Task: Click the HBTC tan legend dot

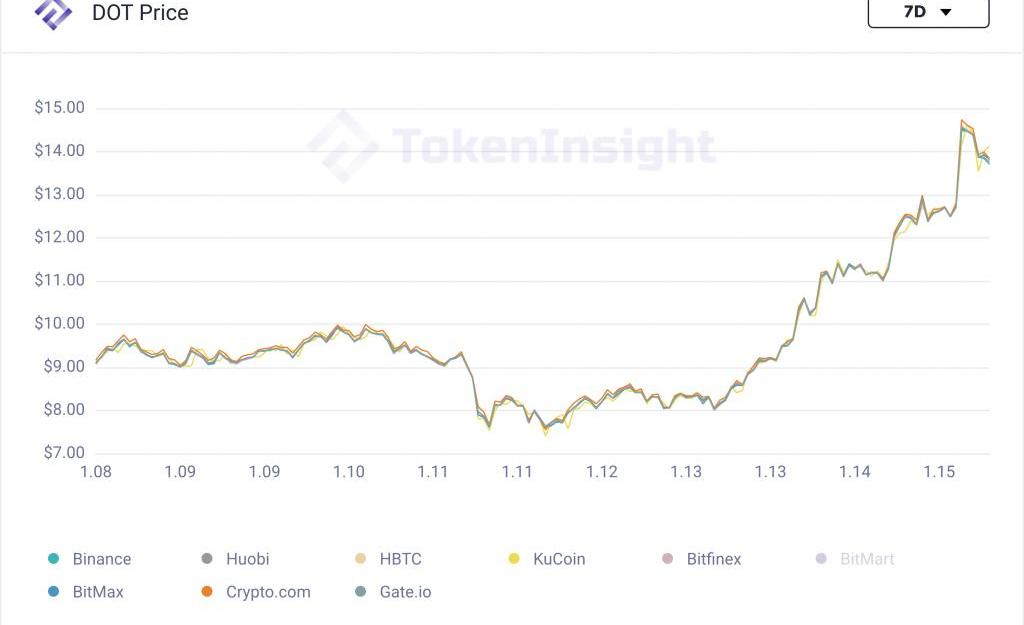Action: (x=360, y=559)
